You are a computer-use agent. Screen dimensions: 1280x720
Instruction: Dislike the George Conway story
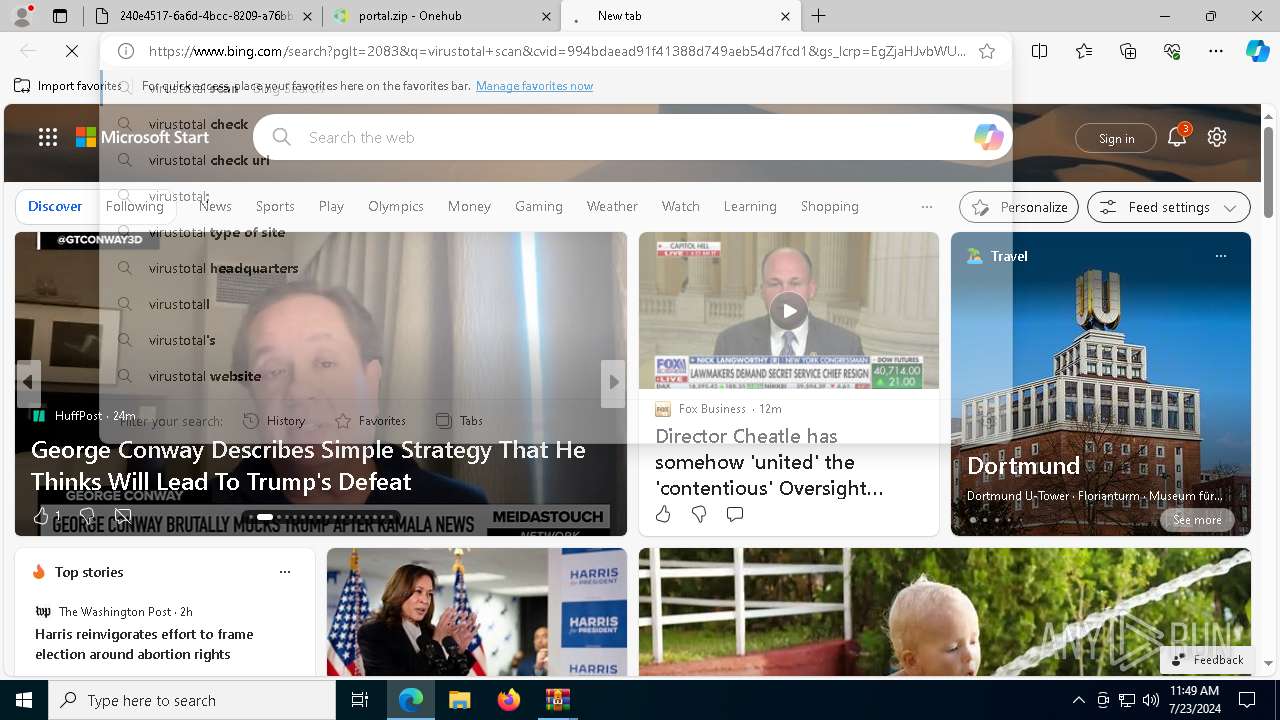point(87,516)
